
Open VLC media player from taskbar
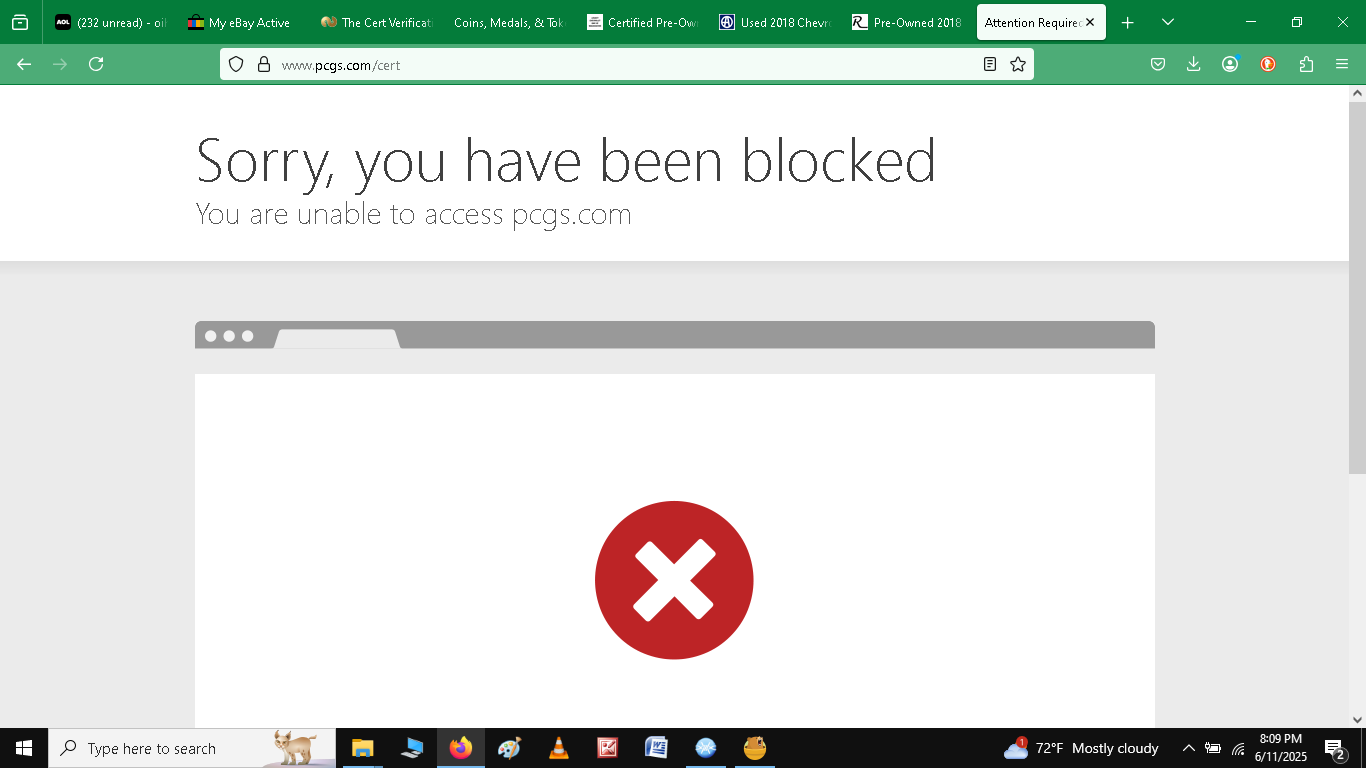[x=558, y=748]
